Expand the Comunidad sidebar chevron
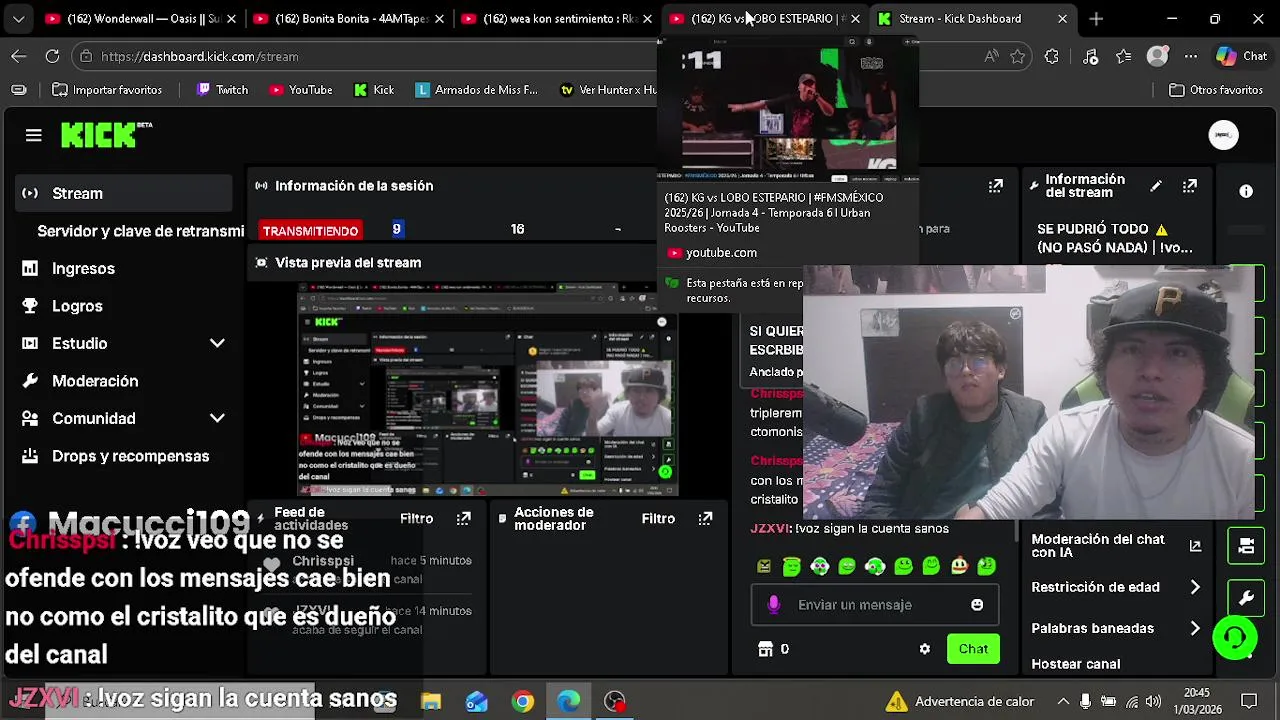1280x720 pixels. point(217,418)
